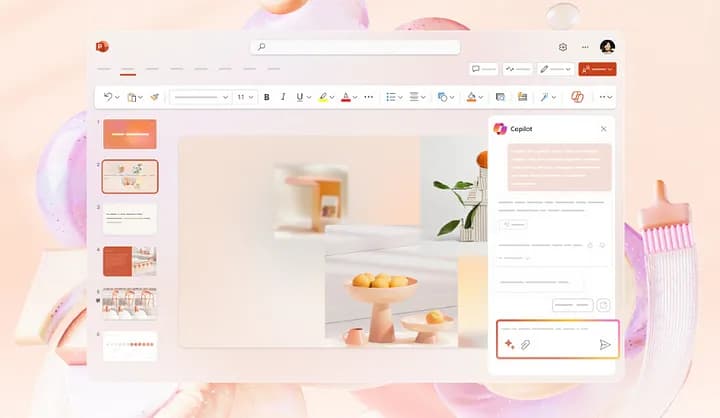This screenshot has width=720, height=418.
Task: Click the reference chip under Copilot's reply
Action: click(x=513, y=225)
